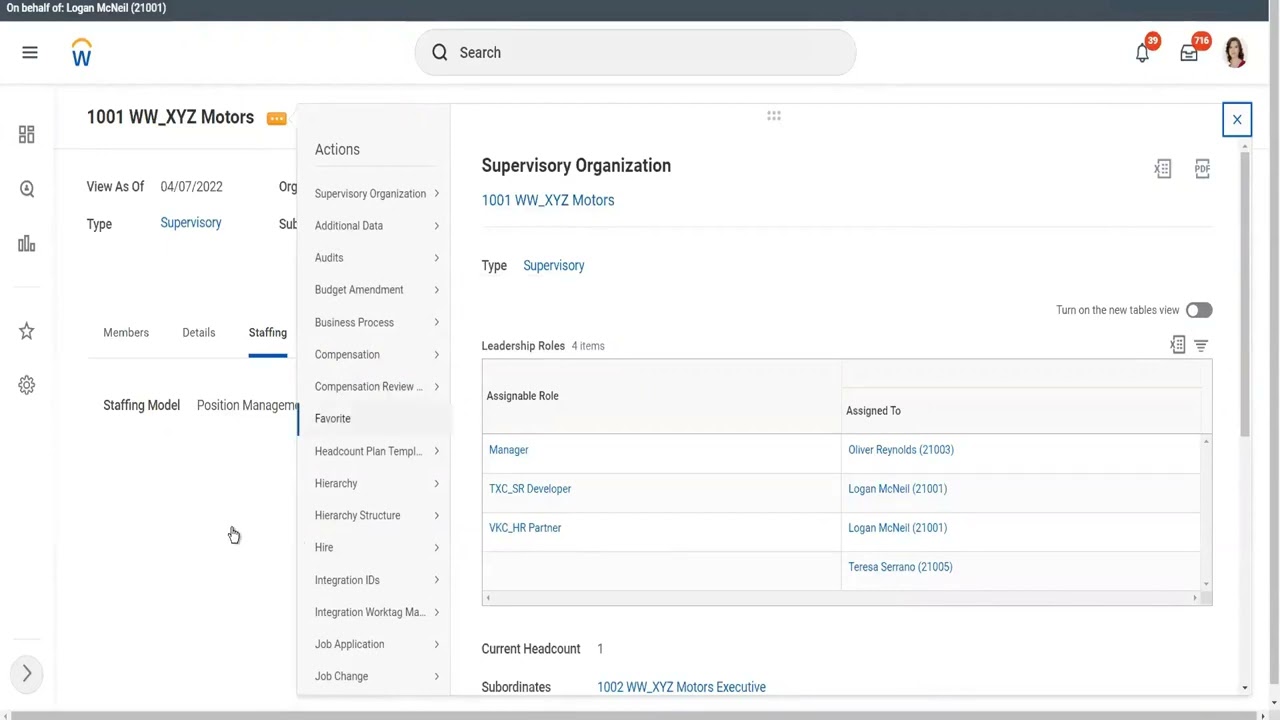Viewport: 1280px width, 720px height.
Task: Switch to the Staffing tab
Action: pyautogui.click(x=268, y=333)
